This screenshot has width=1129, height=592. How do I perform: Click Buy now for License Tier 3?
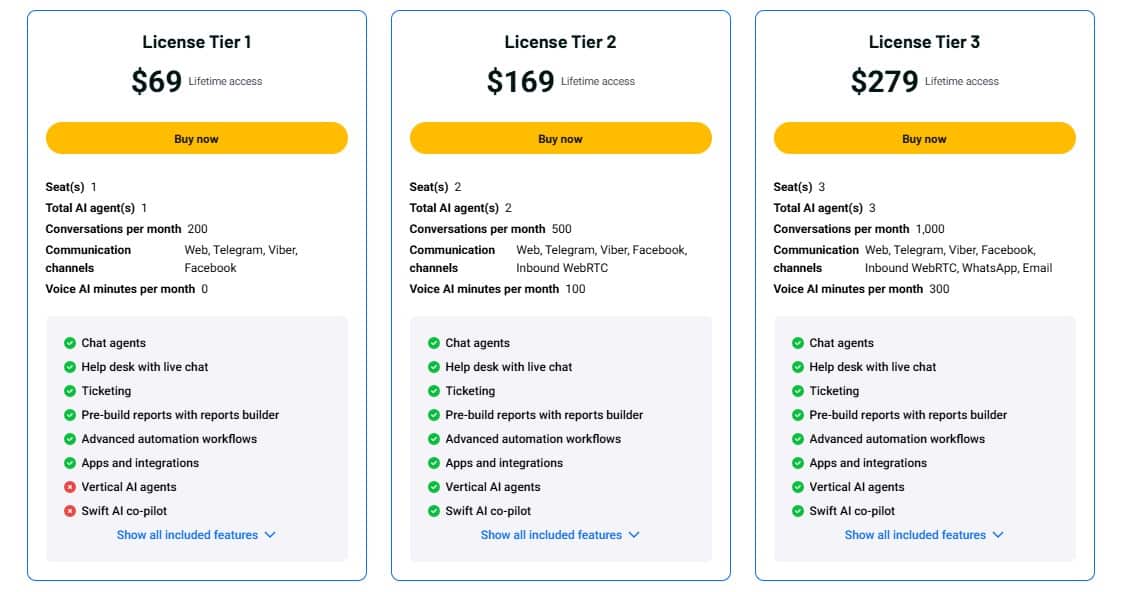click(x=924, y=138)
